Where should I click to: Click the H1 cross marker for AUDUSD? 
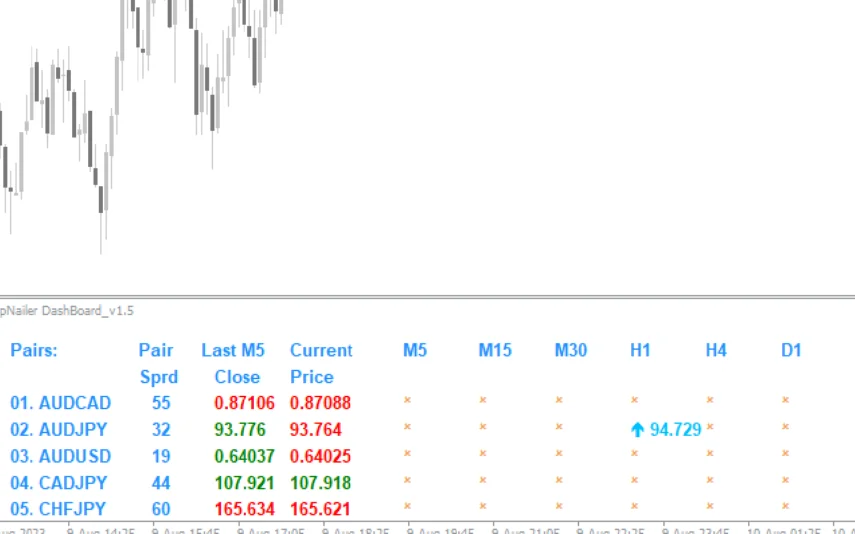point(634,453)
